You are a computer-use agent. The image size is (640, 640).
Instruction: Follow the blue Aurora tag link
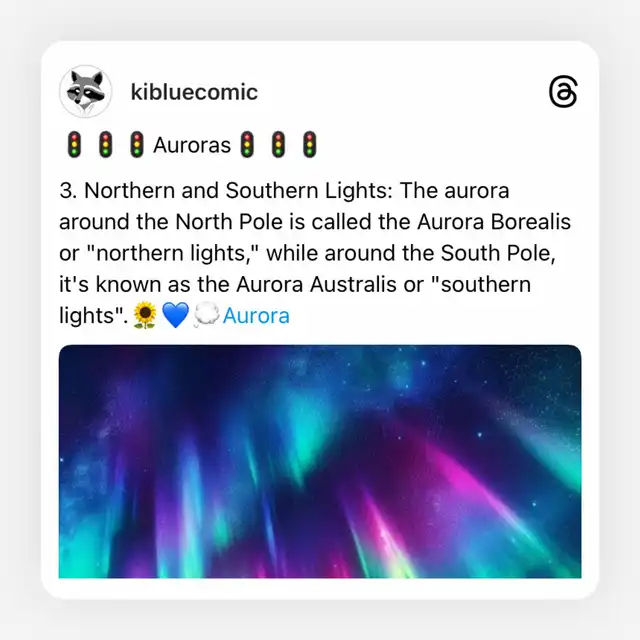[256, 316]
